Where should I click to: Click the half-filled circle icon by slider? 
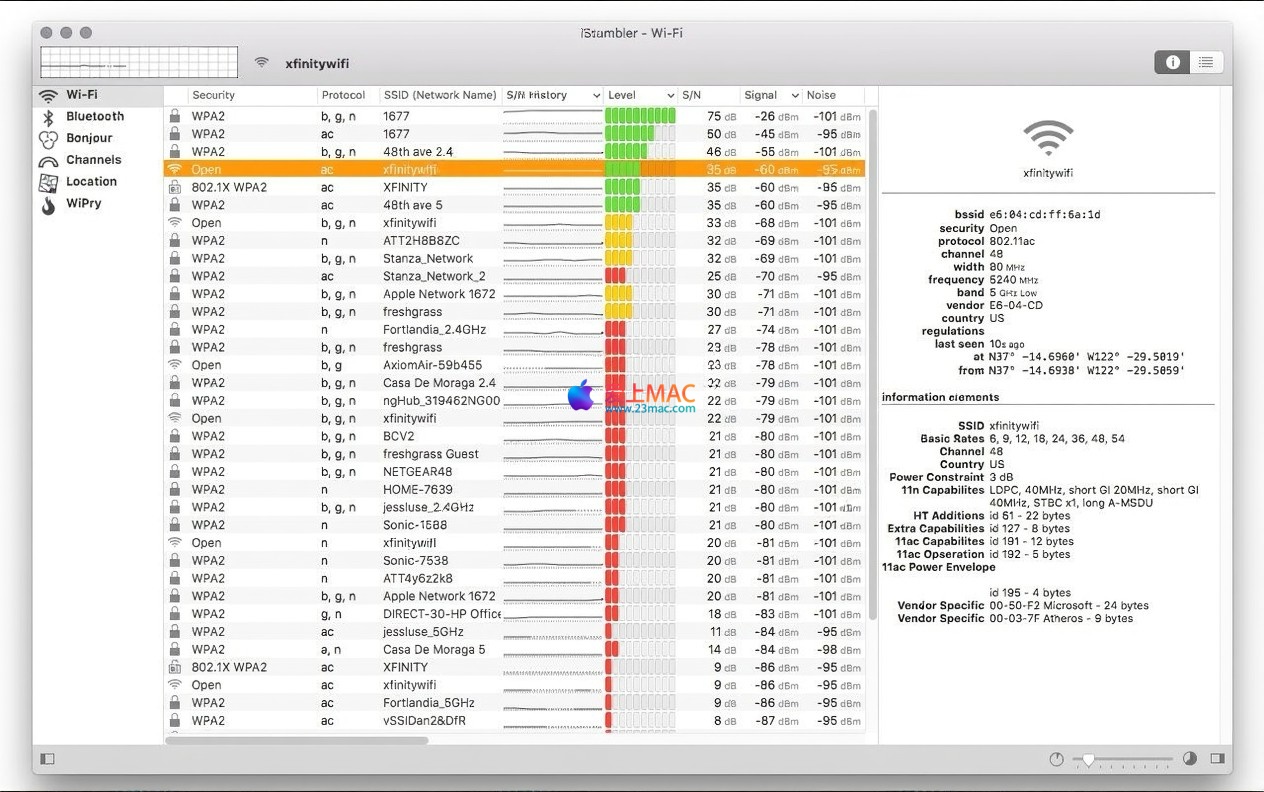coord(1190,759)
